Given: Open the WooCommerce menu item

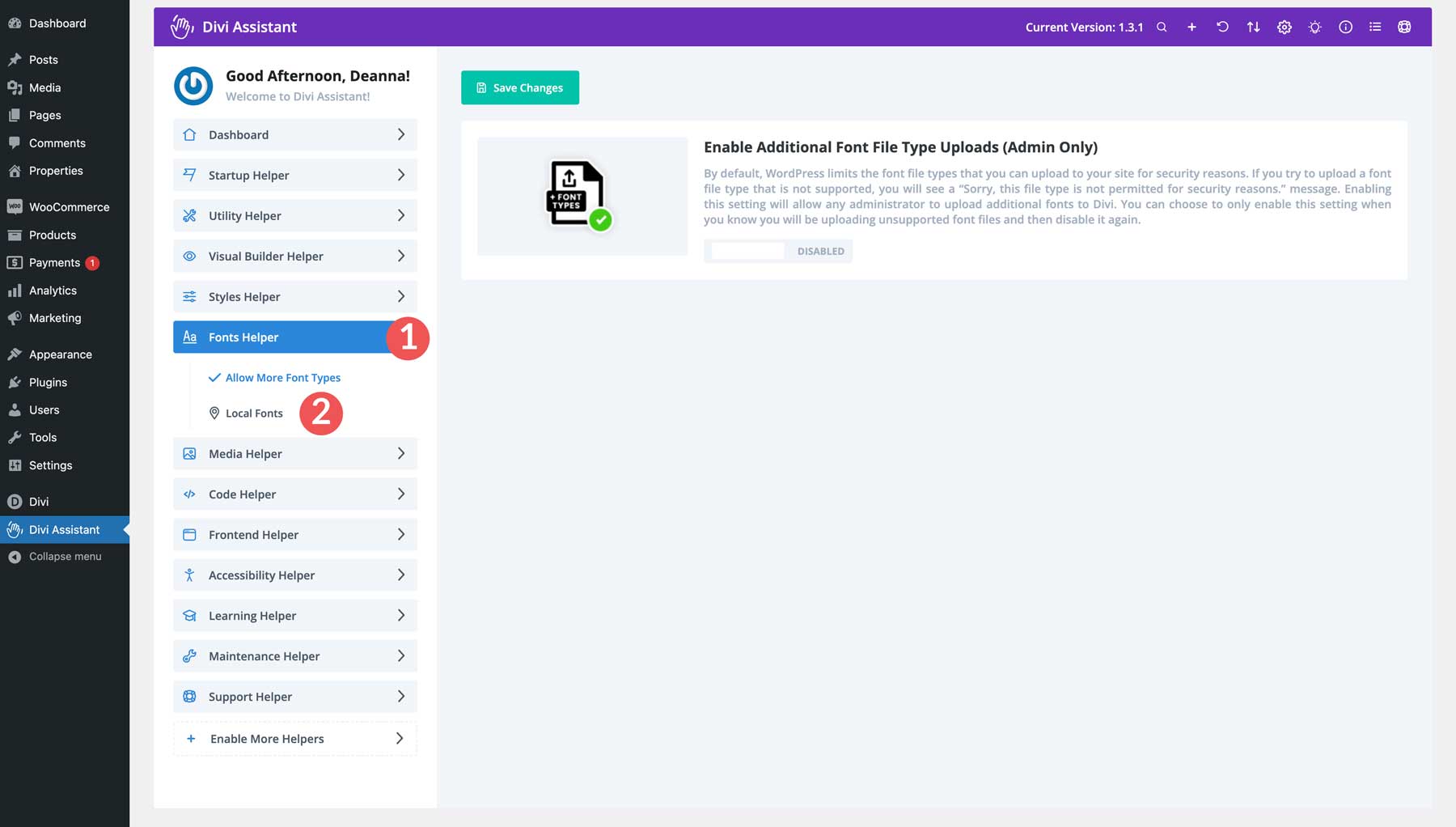Looking at the screenshot, I should pyautogui.click(x=69, y=206).
